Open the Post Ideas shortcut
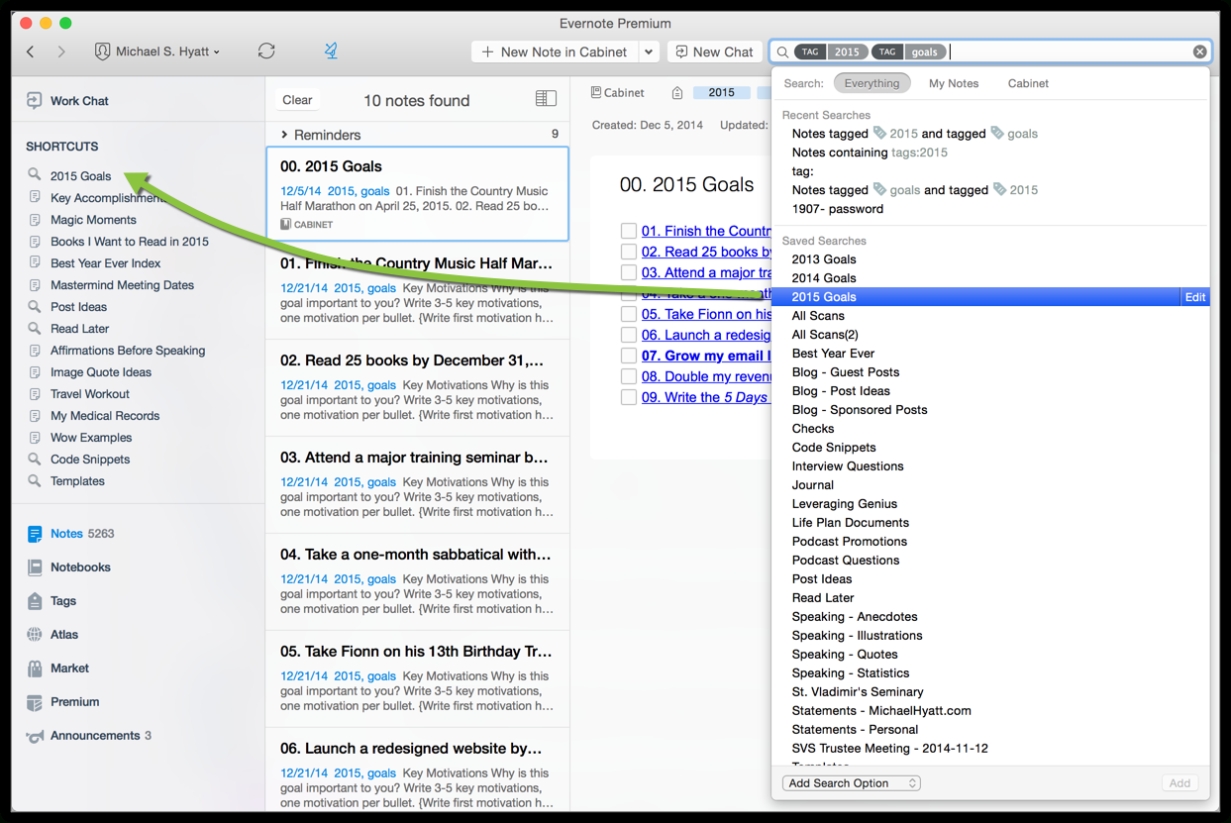Viewport: 1231px width, 823px height. [78, 307]
